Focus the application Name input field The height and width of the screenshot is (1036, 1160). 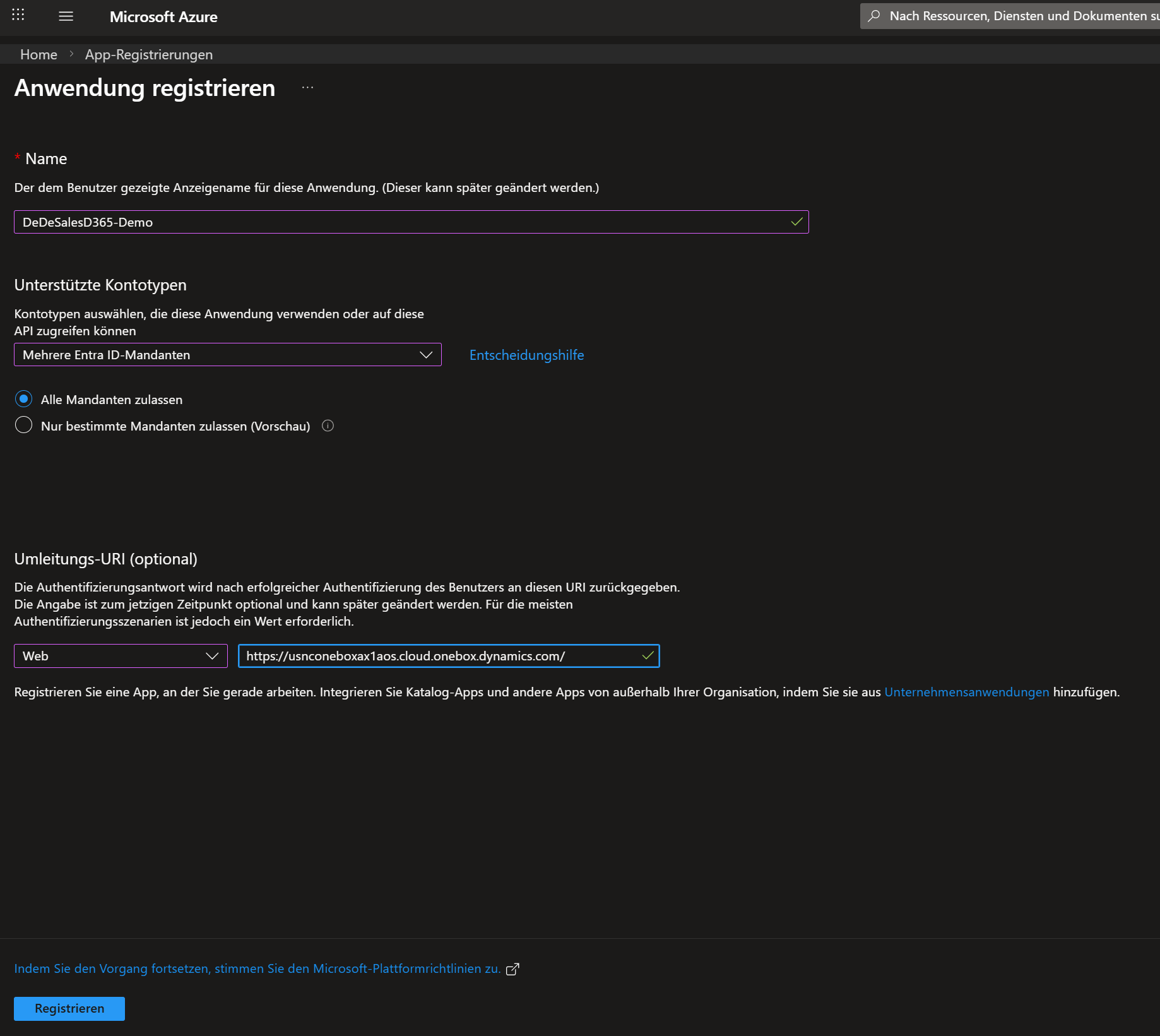(411, 222)
